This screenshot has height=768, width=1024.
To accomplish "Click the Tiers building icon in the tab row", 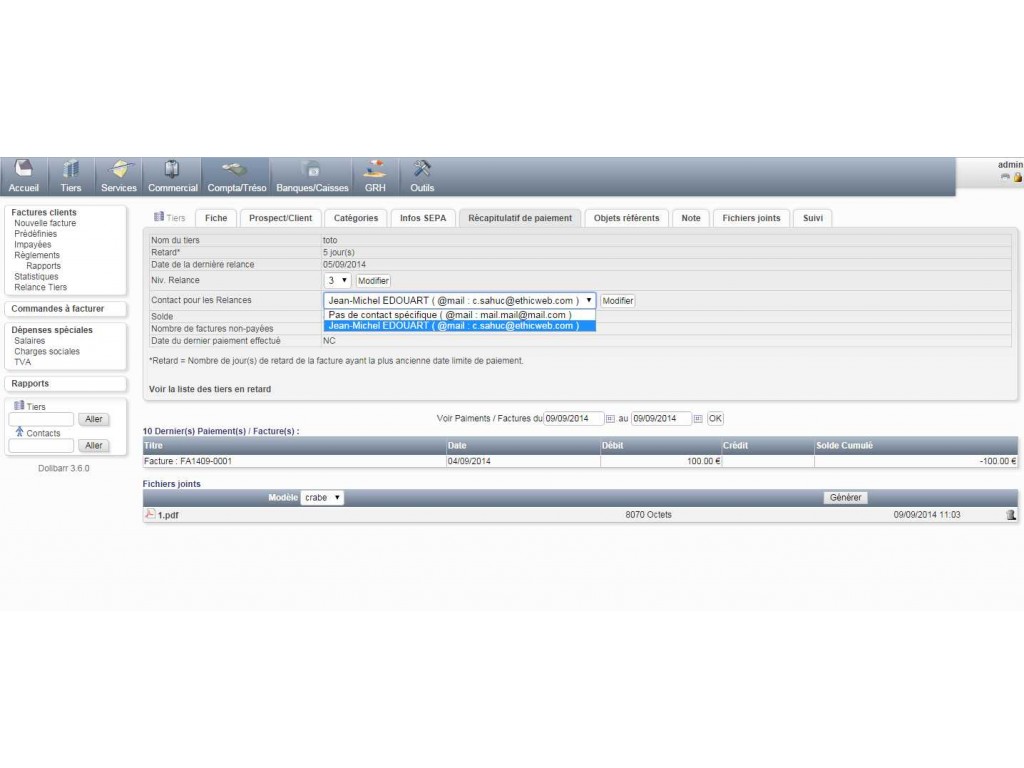I will point(159,217).
